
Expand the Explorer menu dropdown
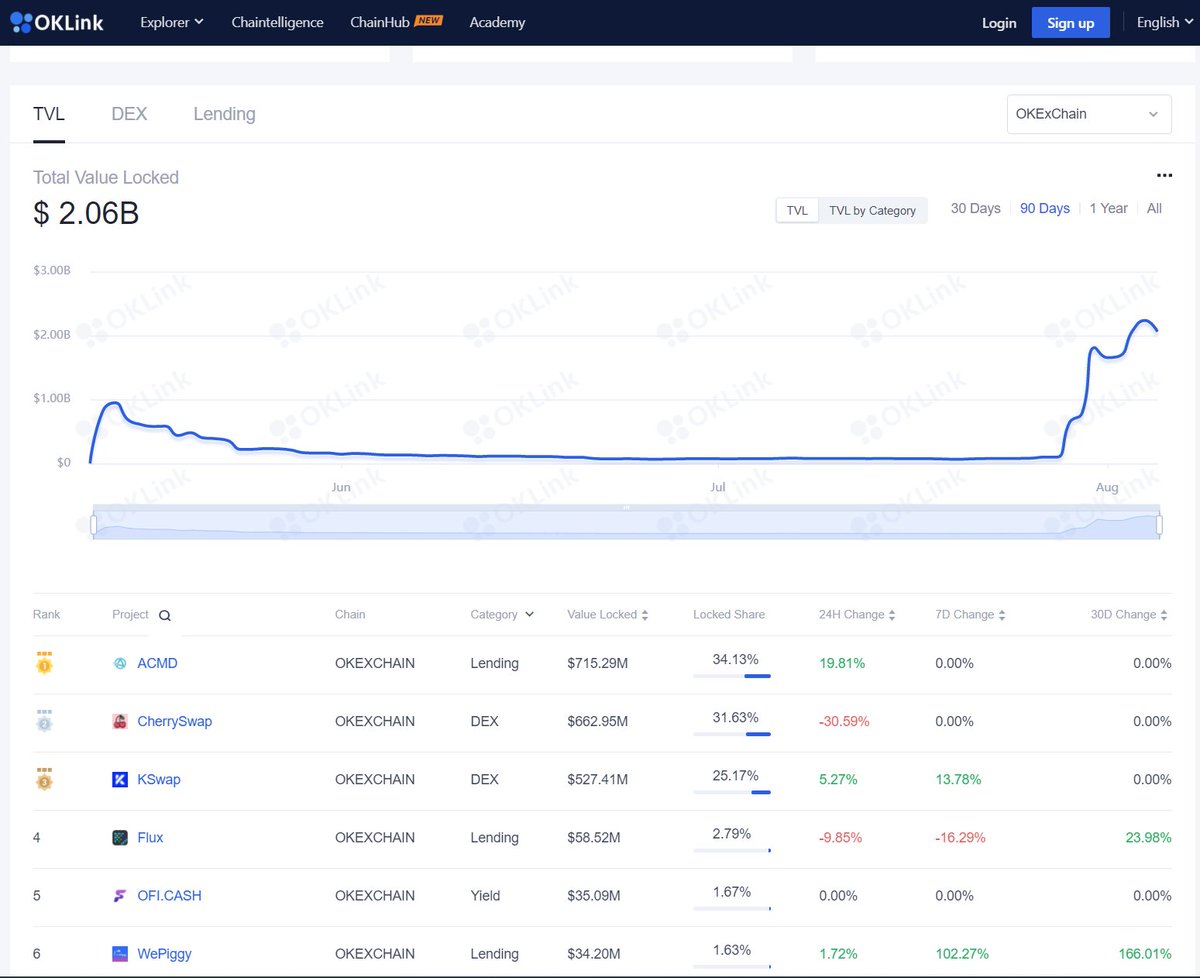coord(172,21)
